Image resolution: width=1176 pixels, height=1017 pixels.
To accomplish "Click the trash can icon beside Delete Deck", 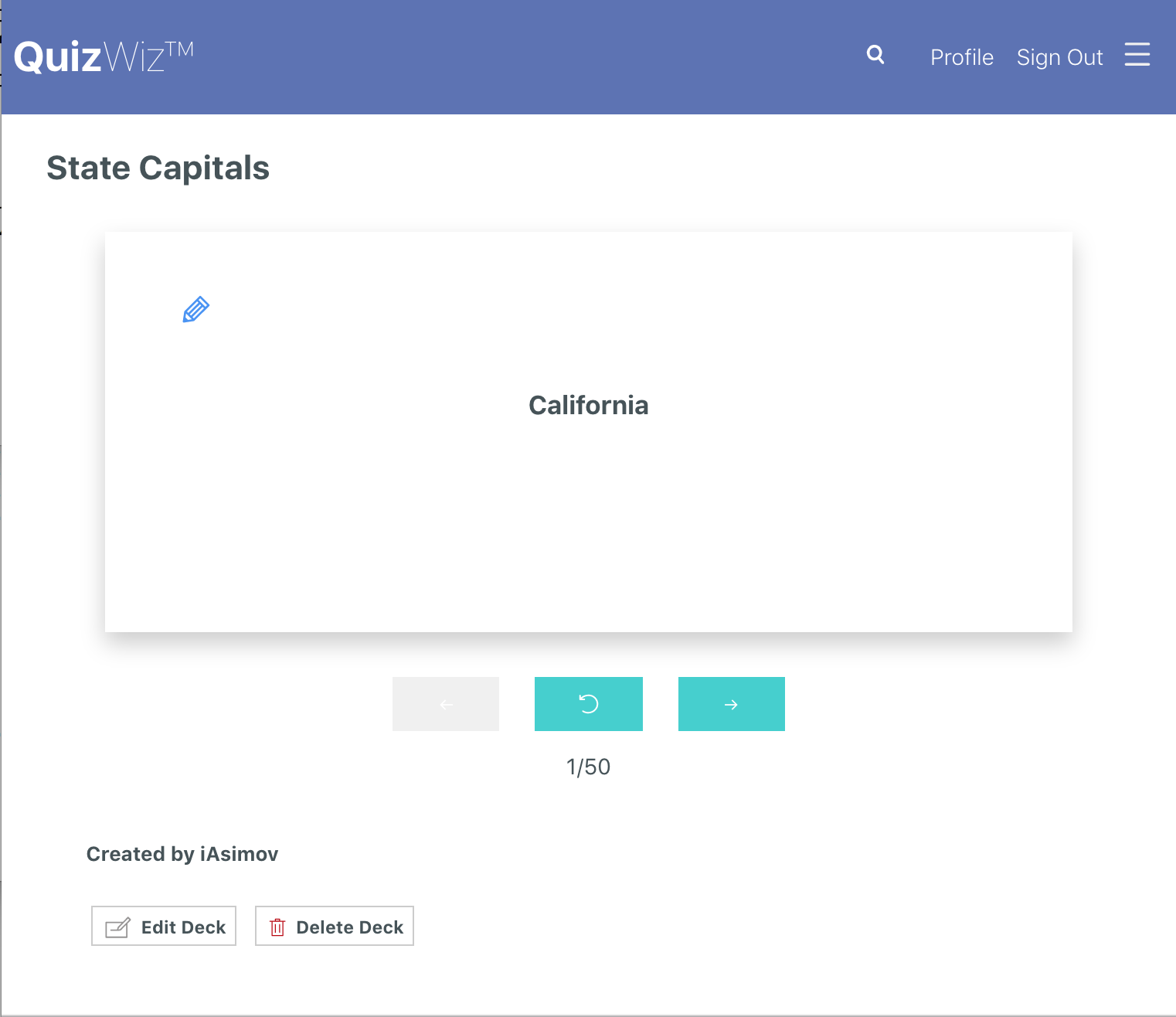I will 277,927.
